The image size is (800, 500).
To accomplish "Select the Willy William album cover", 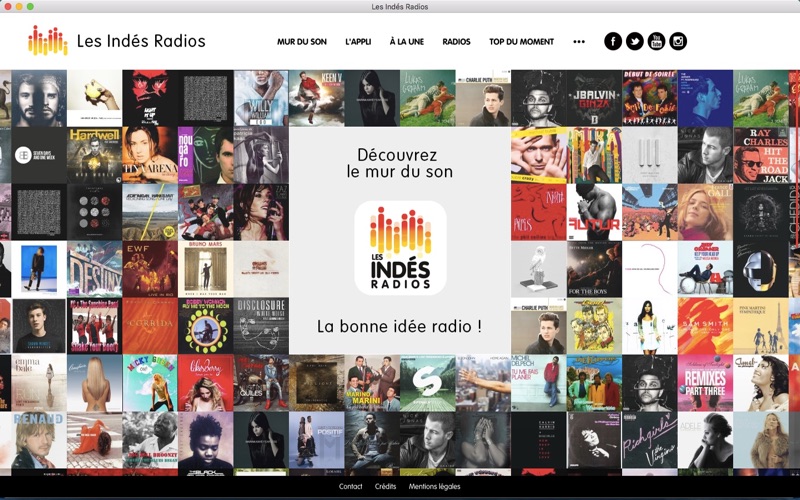I will pos(261,98).
